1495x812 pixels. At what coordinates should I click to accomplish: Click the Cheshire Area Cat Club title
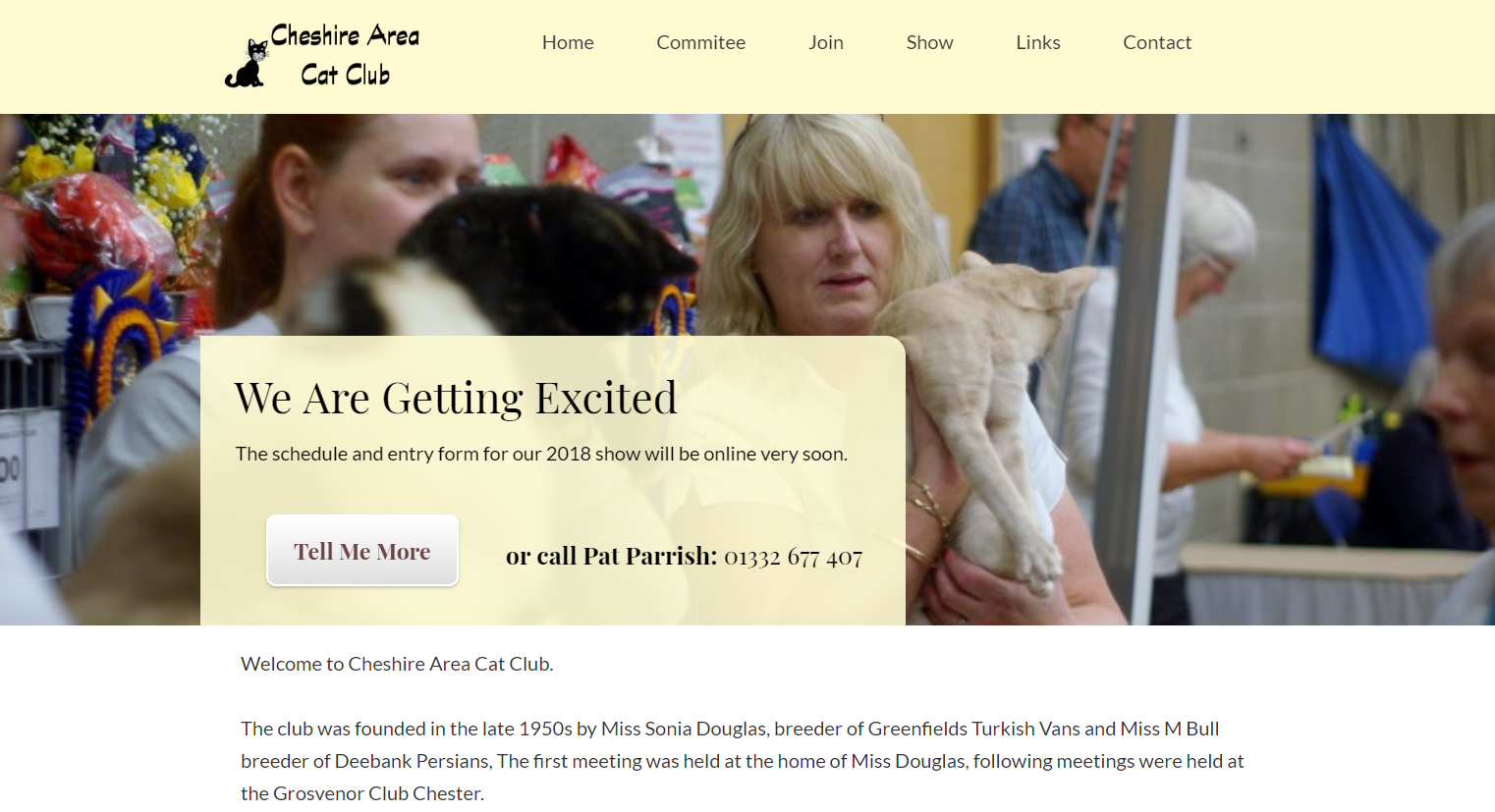345,55
